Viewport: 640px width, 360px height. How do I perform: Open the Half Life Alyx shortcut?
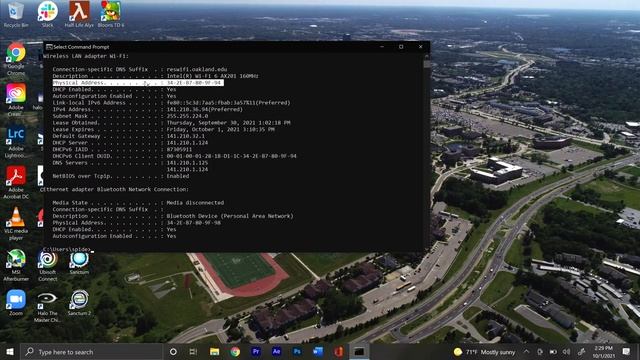click(79, 14)
